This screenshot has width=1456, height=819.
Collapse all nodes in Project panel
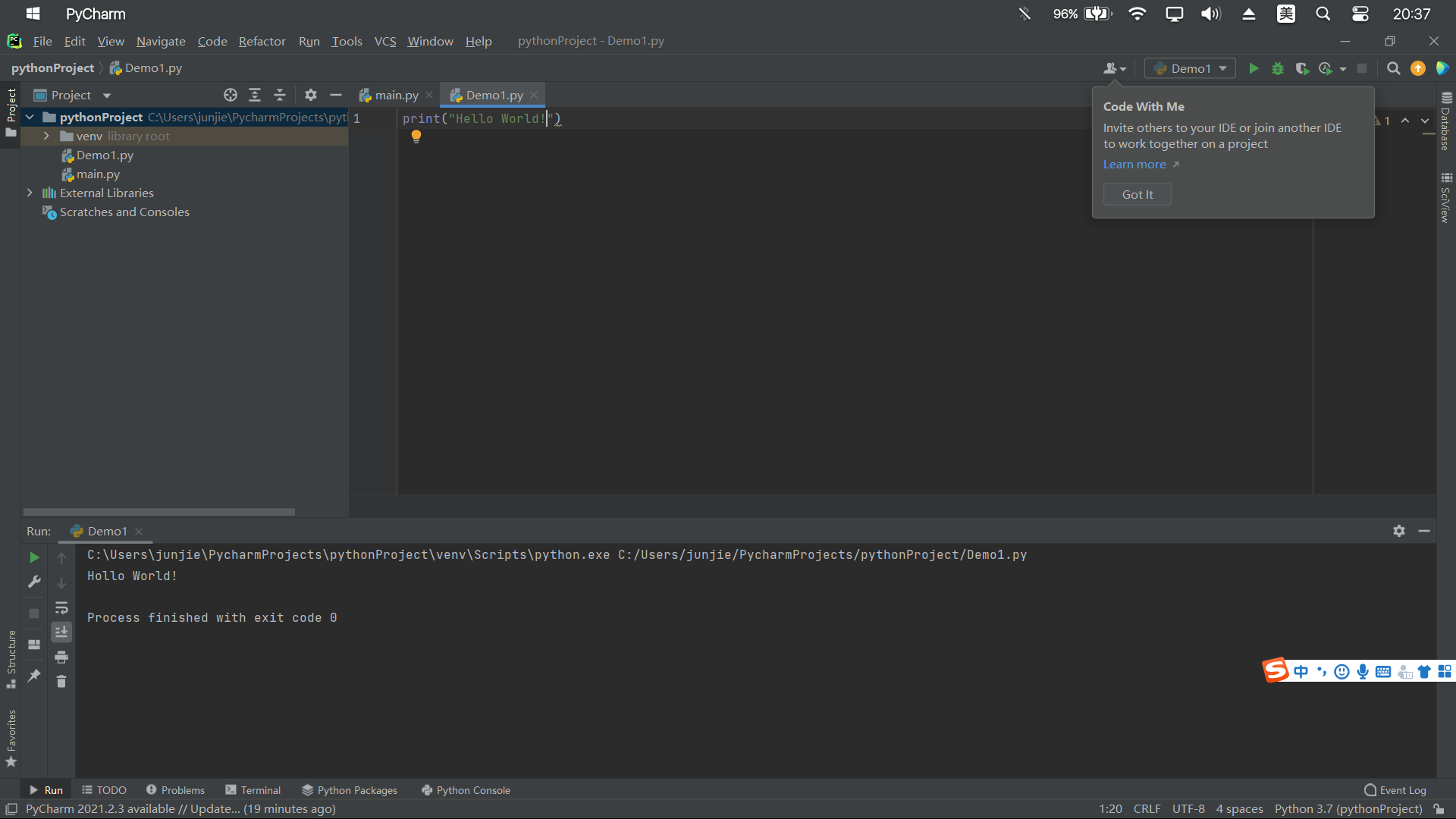tap(280, 95)
